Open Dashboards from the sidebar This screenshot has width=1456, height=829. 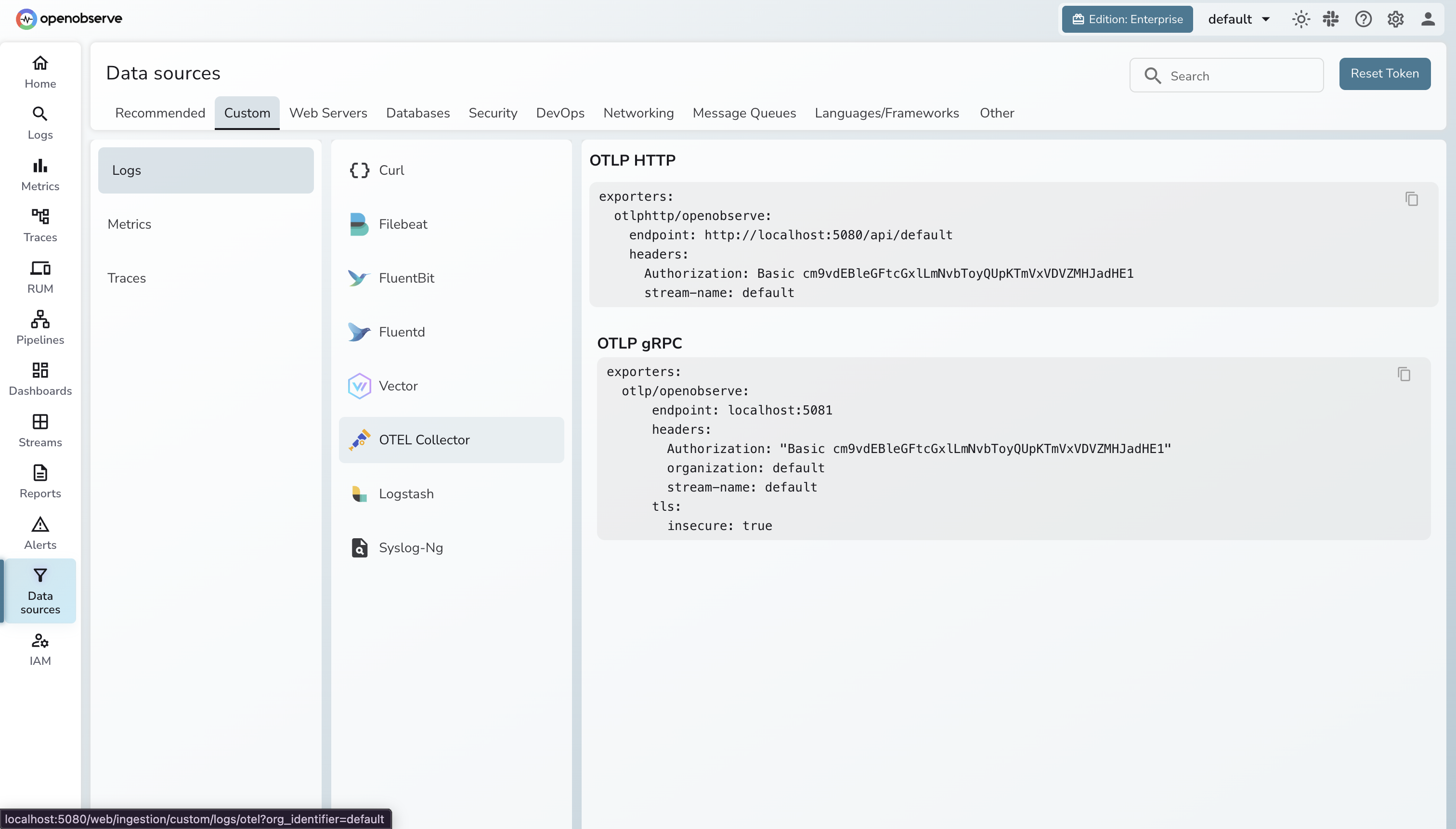(x=39, y=377)
